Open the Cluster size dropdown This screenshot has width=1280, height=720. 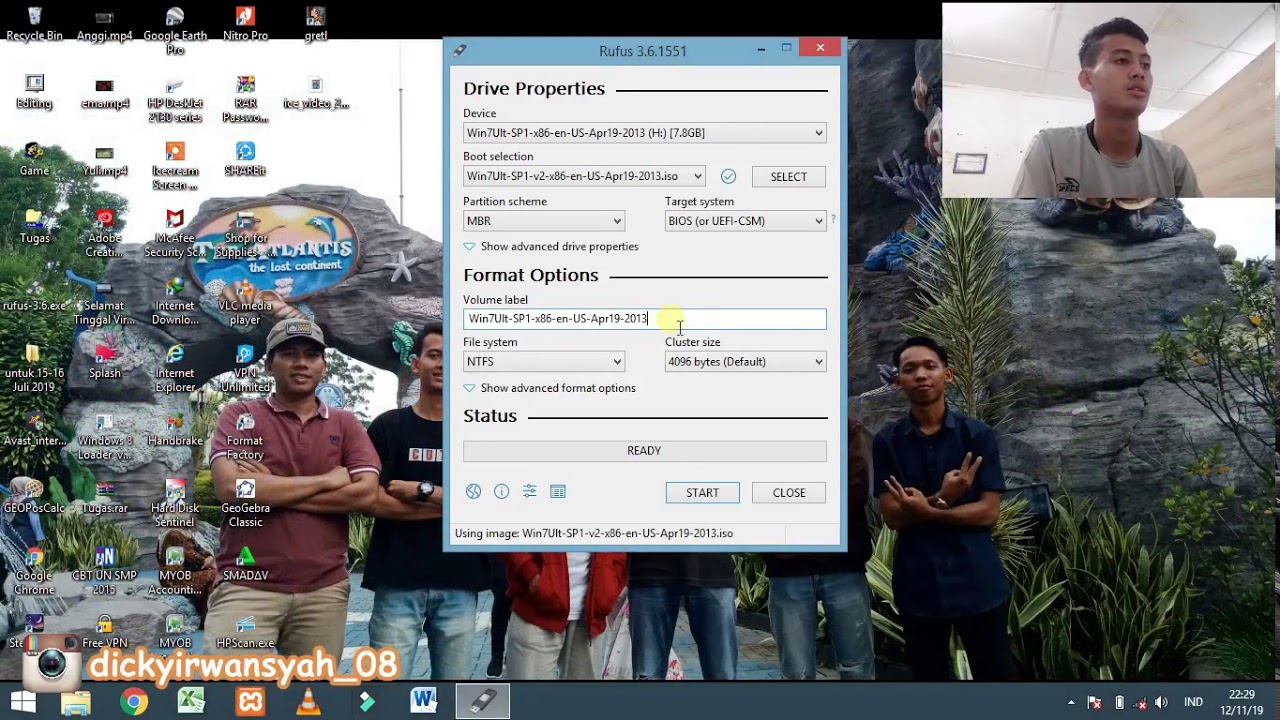[746, 362]
